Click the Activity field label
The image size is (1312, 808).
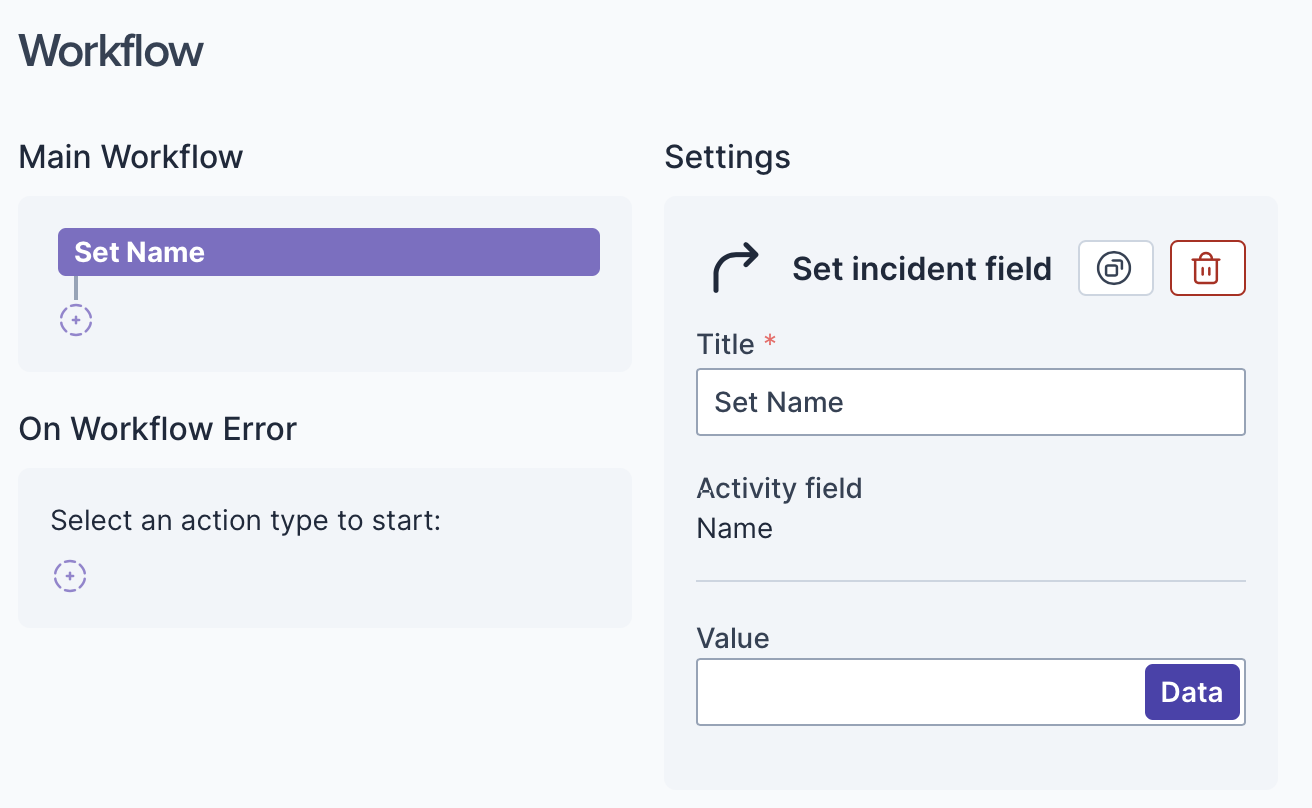[779, 488]
